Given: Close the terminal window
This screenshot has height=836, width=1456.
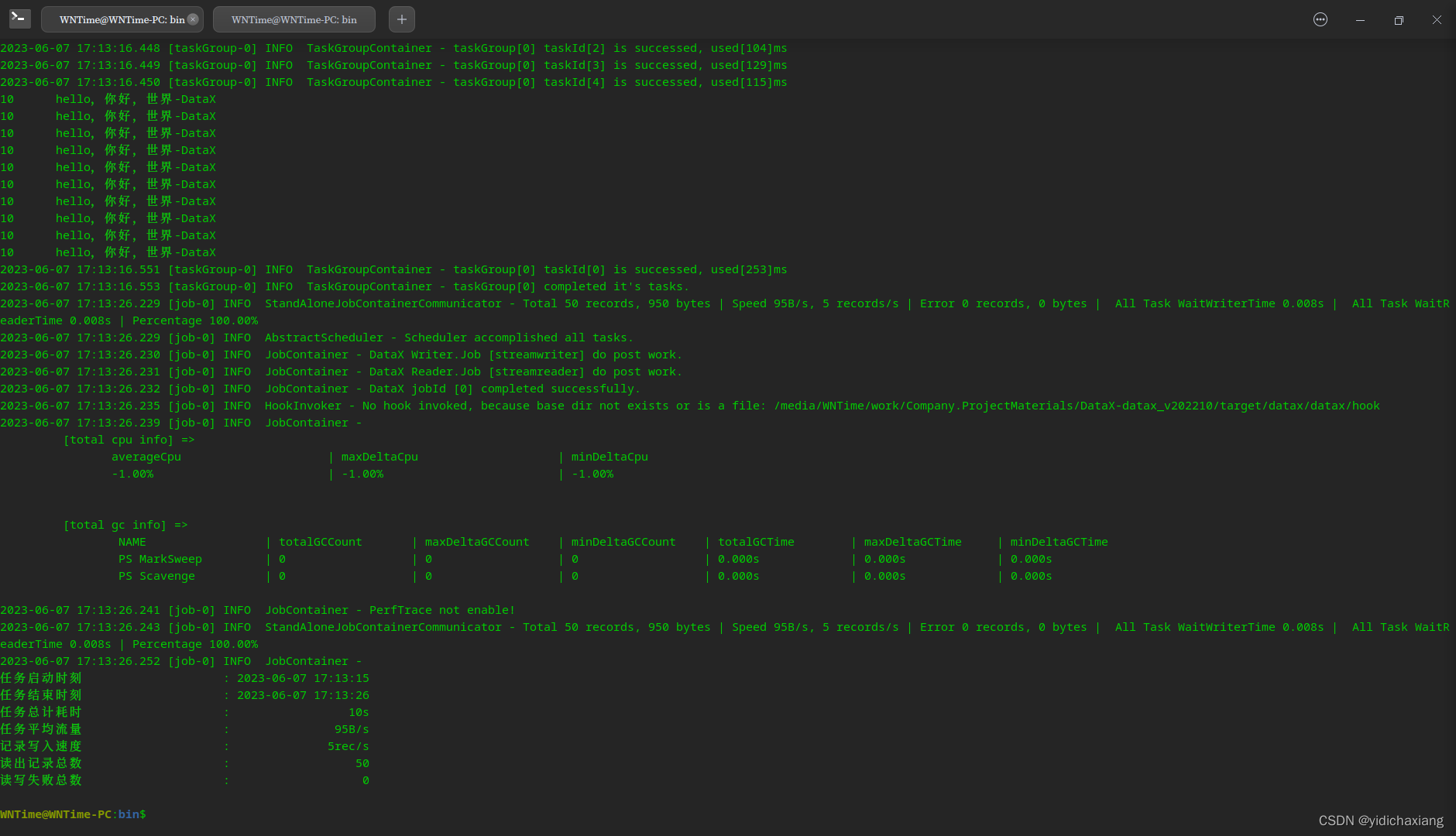Looking at the screenshot, I should (1437, 19).
